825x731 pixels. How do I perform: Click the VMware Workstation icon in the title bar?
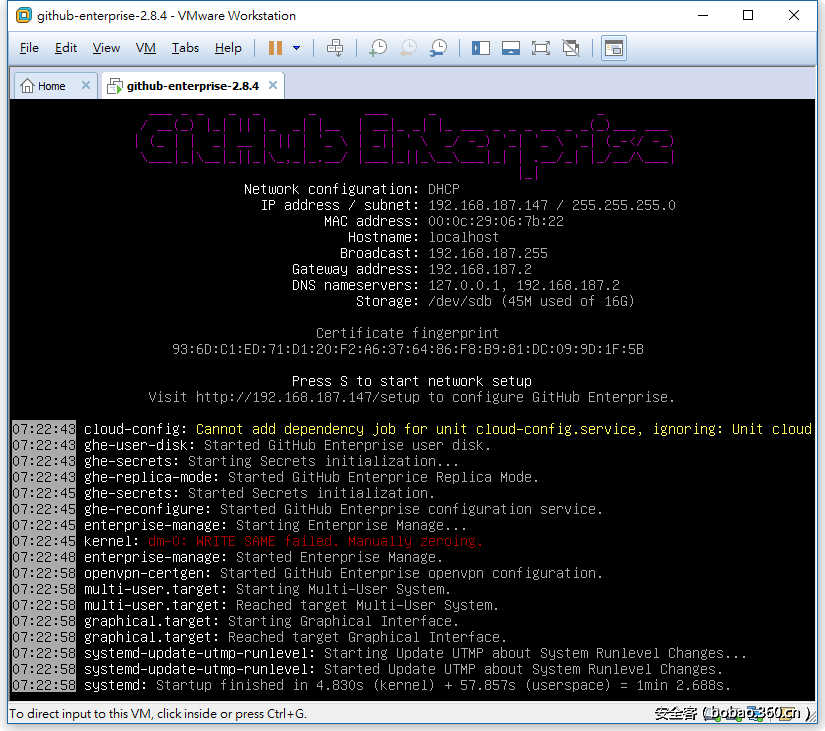pyautogui.click(x=21, y=15)
